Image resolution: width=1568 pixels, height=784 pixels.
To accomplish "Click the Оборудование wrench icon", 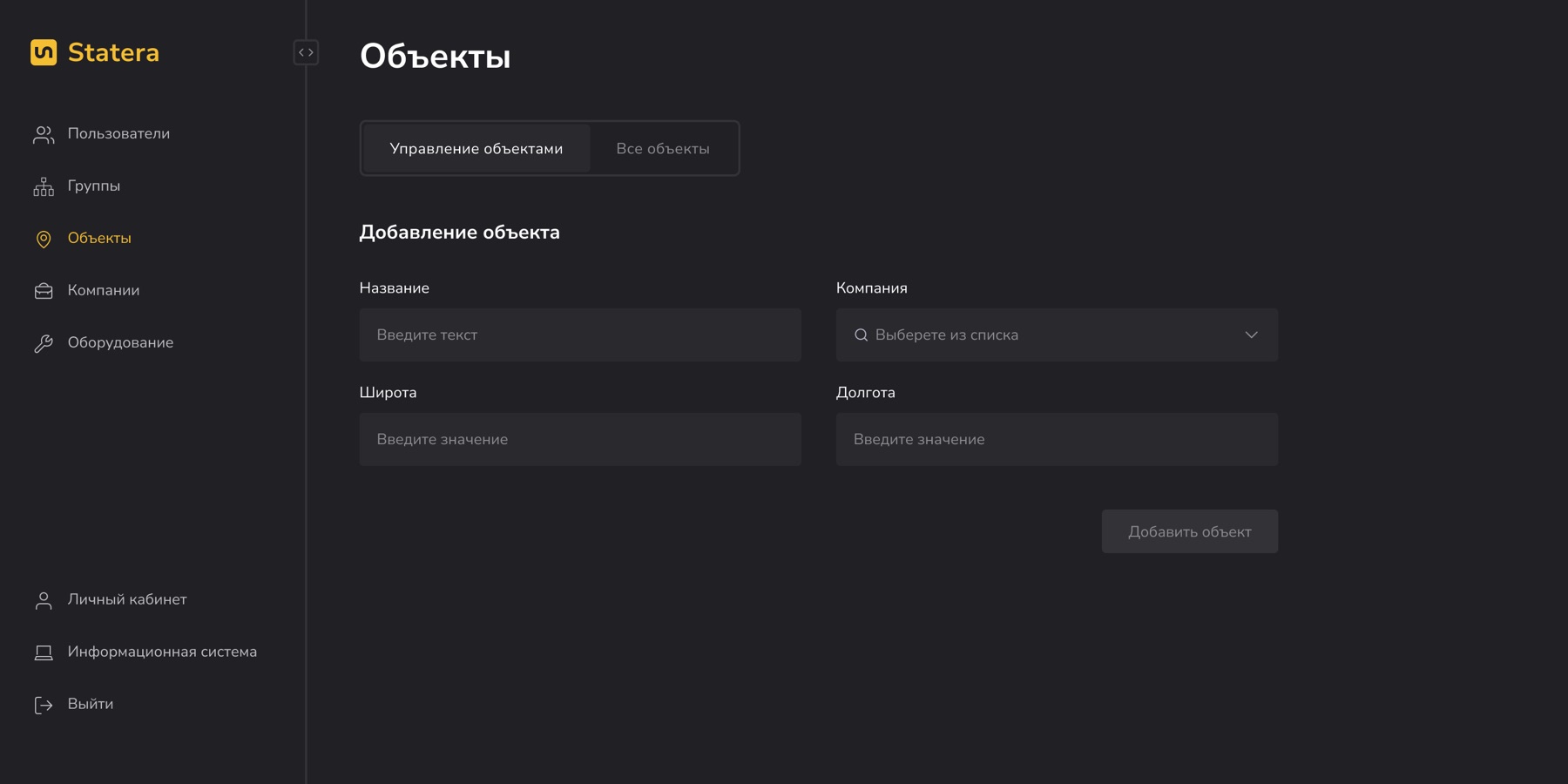I will 44,343.
